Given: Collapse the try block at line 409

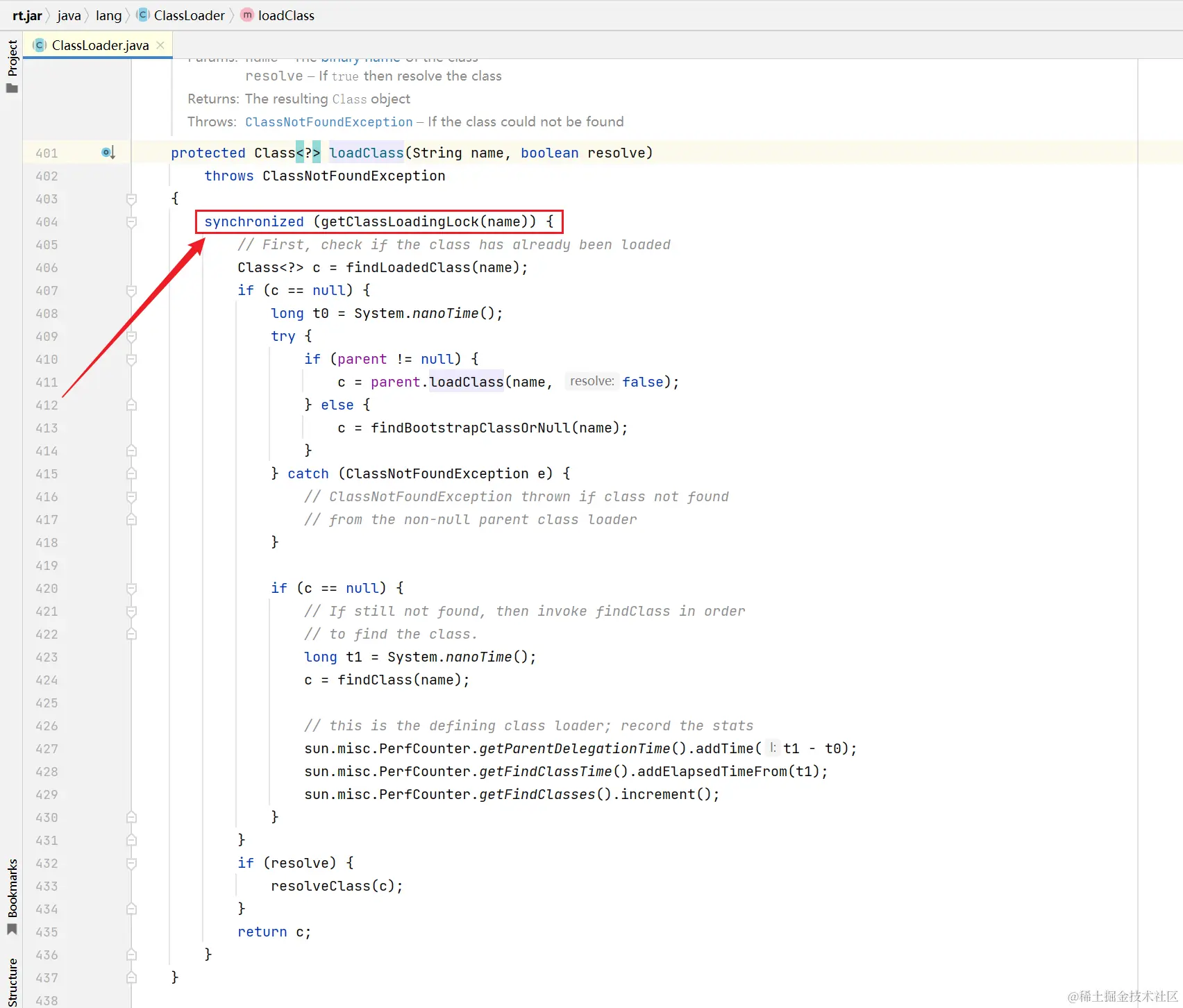Looking at the screenshot, I should pyautogui.click(x=131, y=337).
